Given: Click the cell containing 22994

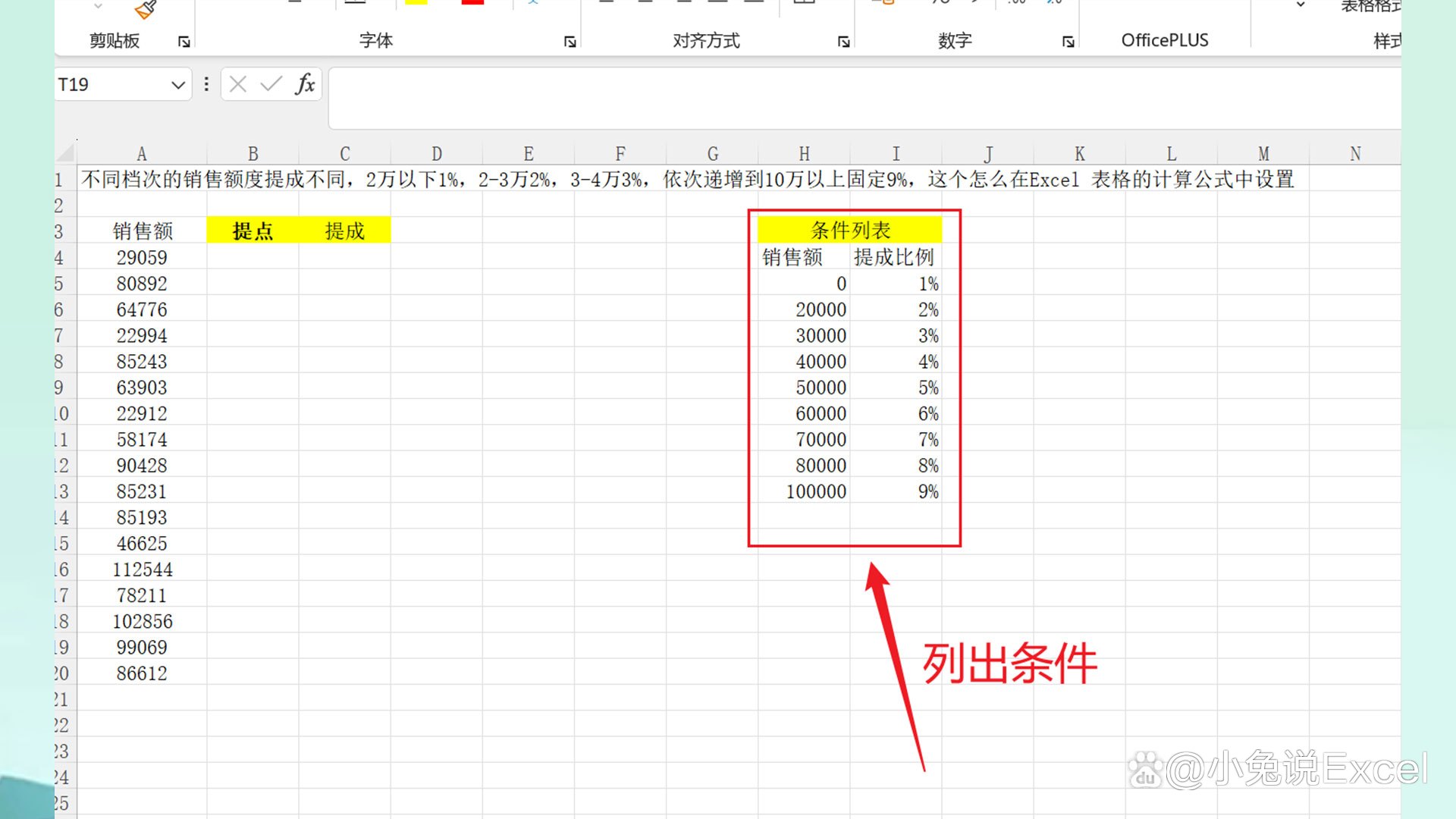Looking at the screenshot, I should click(x=142, y=335).
